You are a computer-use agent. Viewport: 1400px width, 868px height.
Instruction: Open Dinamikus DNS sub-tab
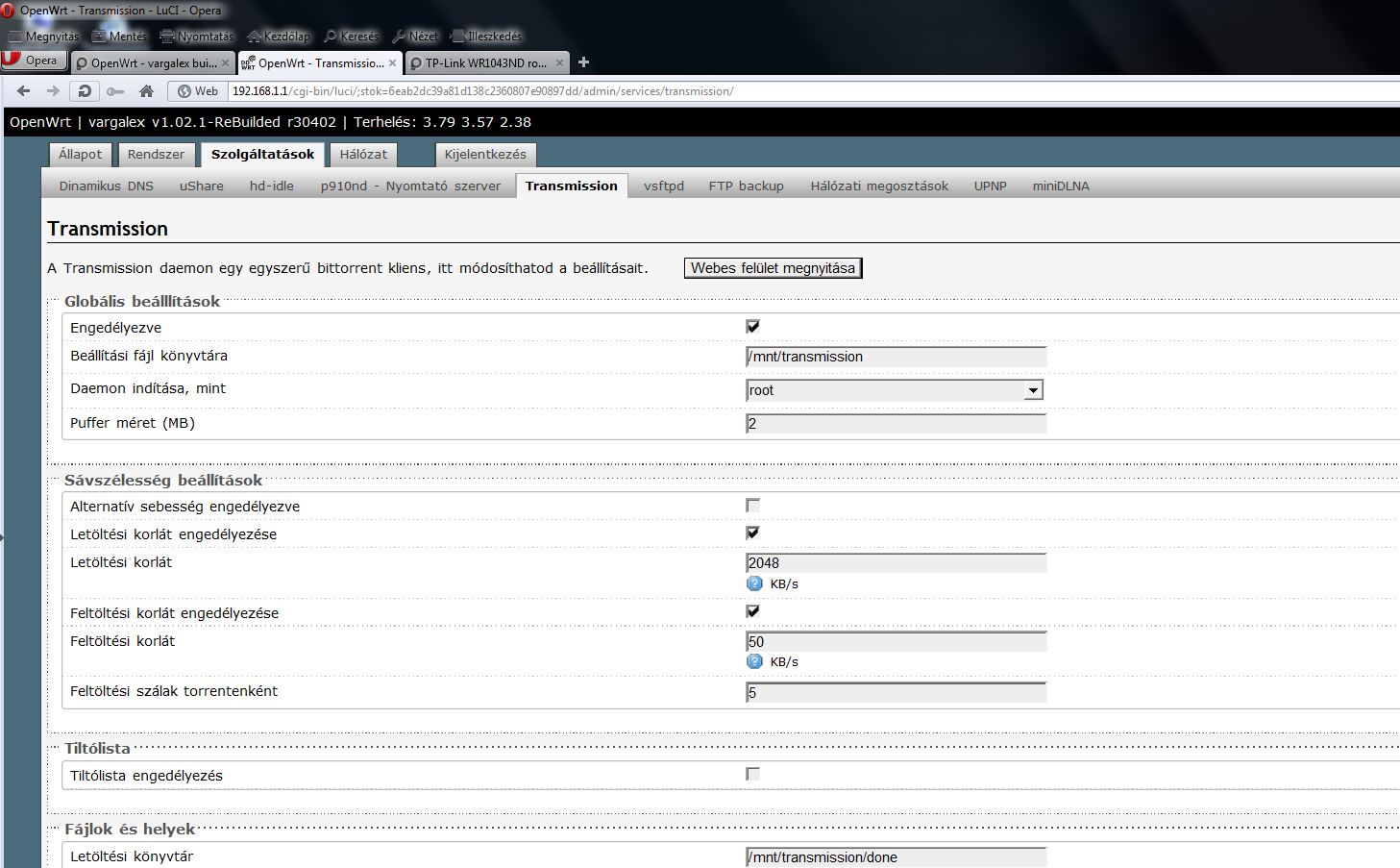tap(107, 186)
